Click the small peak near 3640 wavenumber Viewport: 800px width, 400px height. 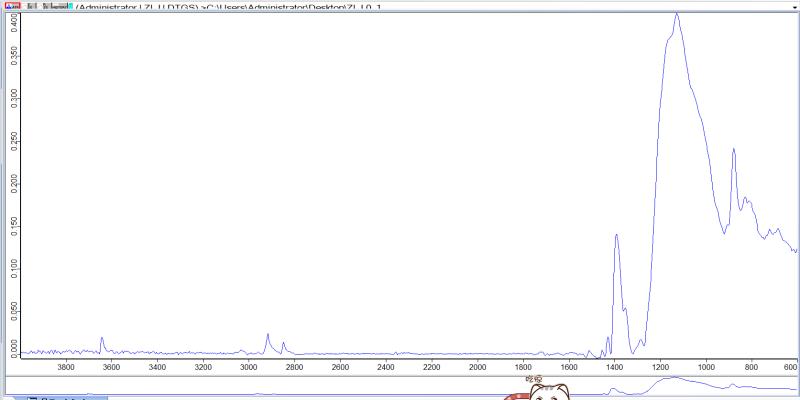click(102, 338)
